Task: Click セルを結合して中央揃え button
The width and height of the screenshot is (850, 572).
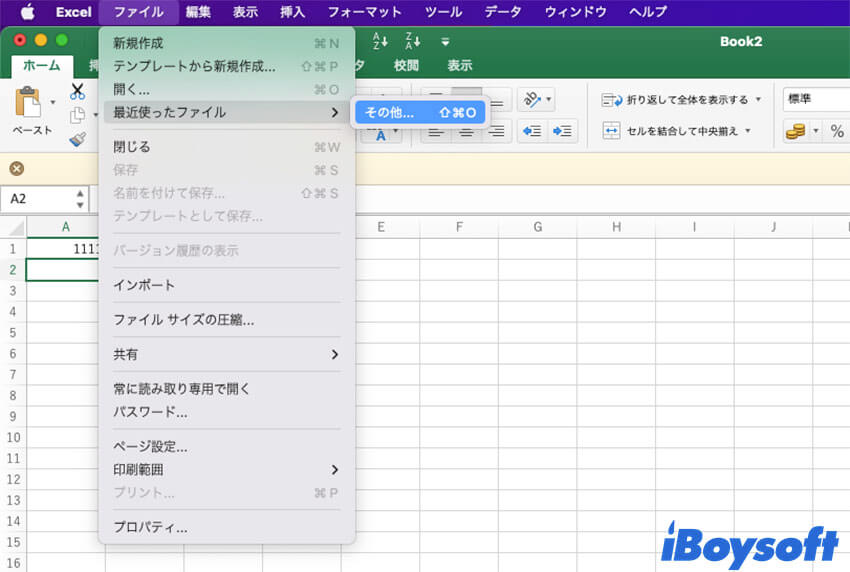Action: click(x=670, y=131)
